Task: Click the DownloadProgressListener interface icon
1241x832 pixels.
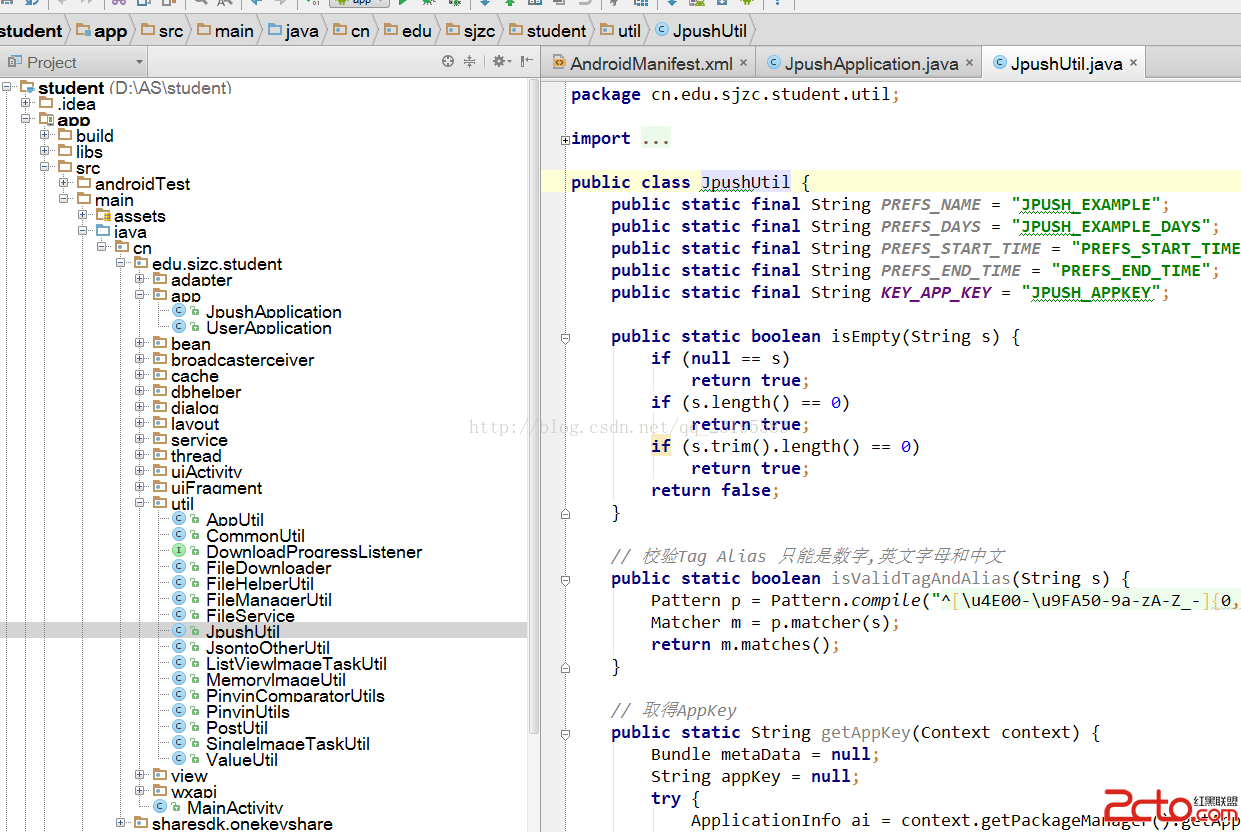Action: pyautogui.click(x=179, y=551)
